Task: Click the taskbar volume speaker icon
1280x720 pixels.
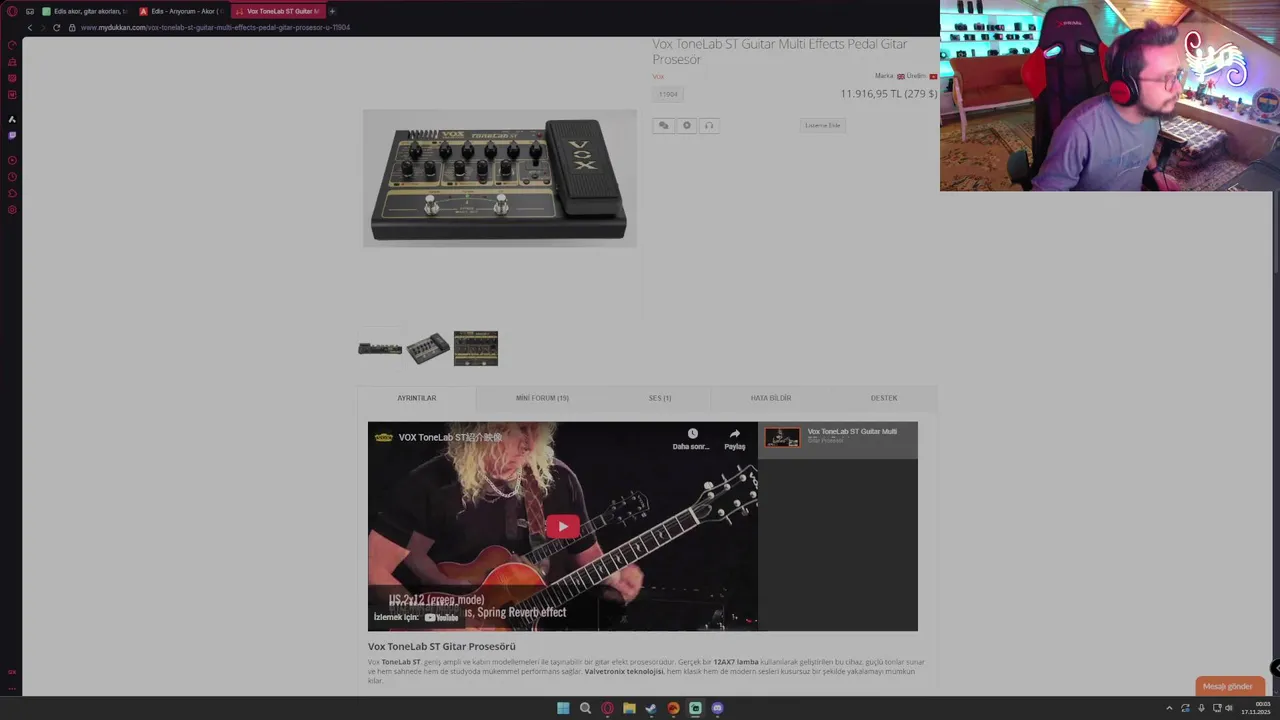Action: pos(1229,708)
